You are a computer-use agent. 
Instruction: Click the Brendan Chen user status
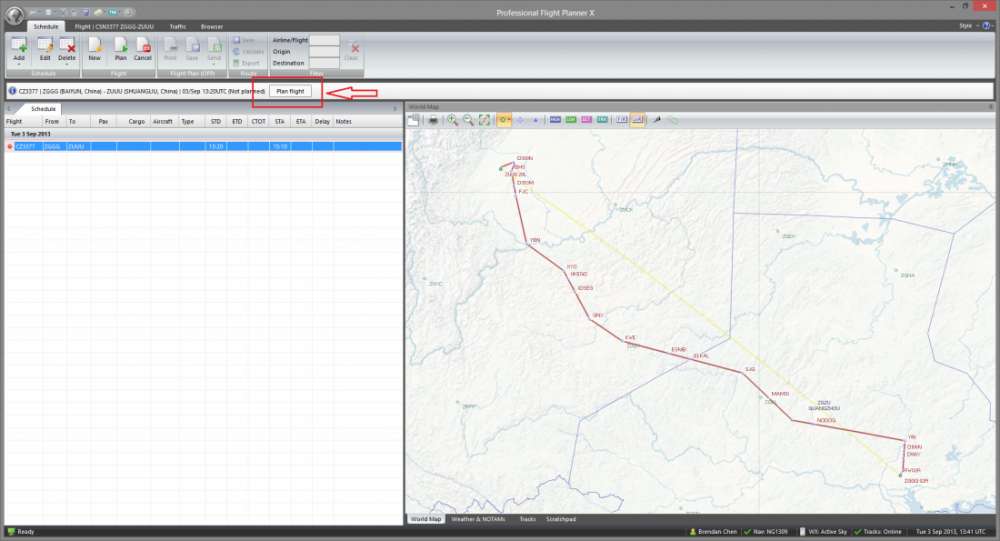(x=712, y=531)
